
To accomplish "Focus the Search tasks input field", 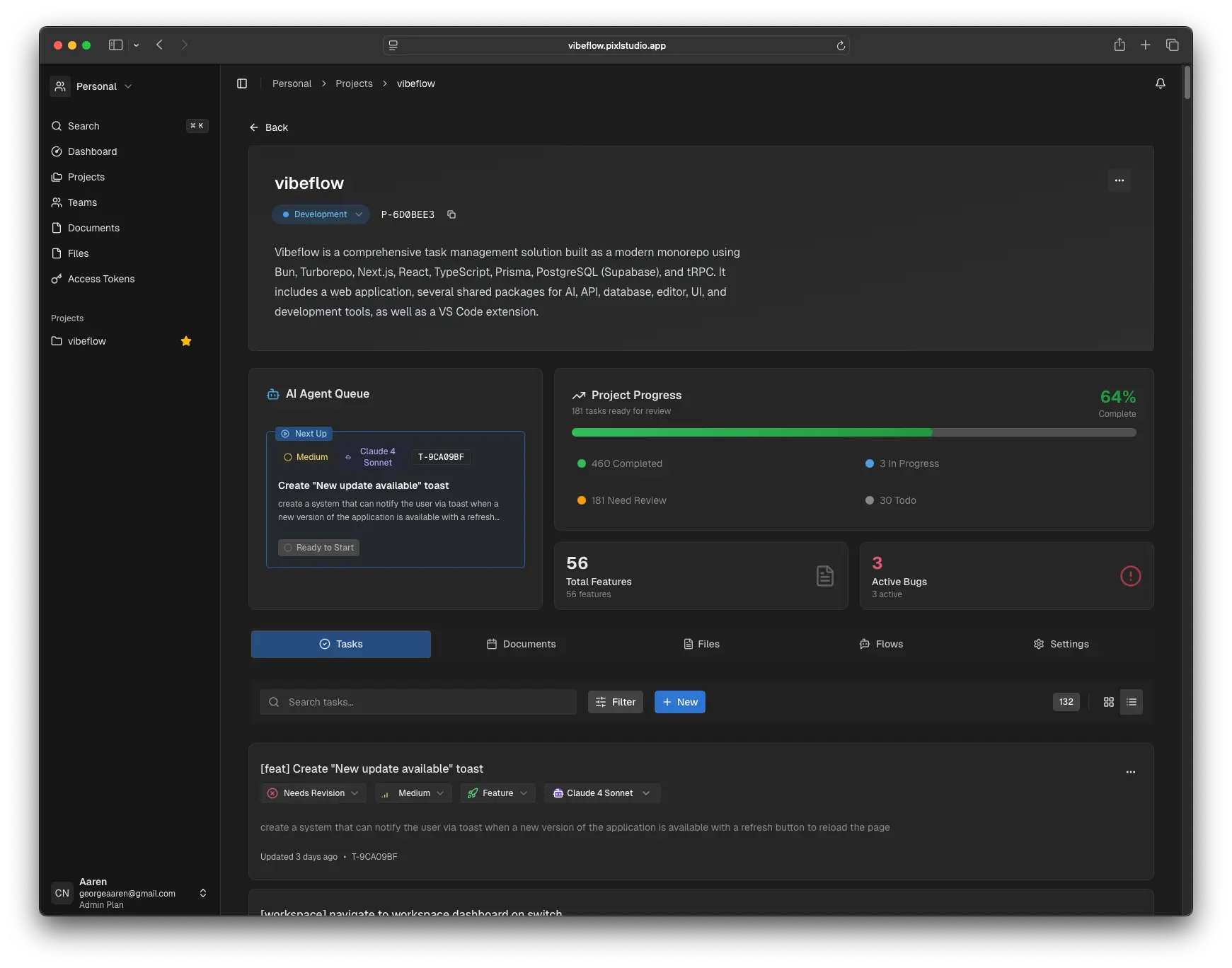I will [x=418, y=702].
